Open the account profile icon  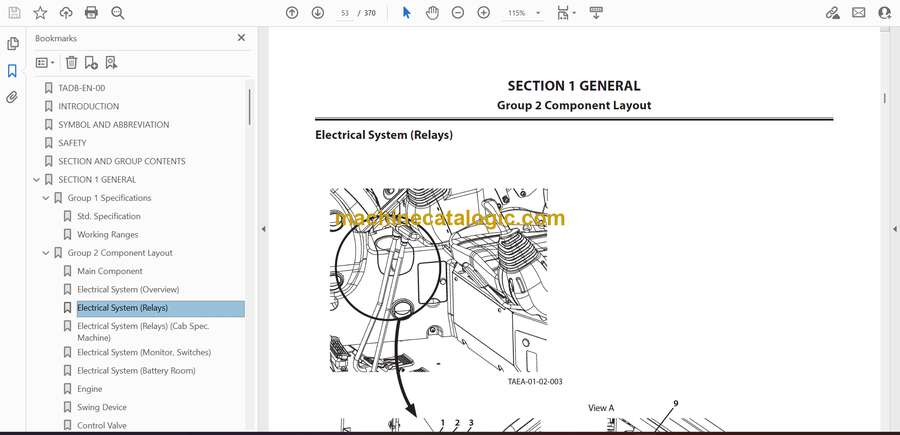coord(885,13)
